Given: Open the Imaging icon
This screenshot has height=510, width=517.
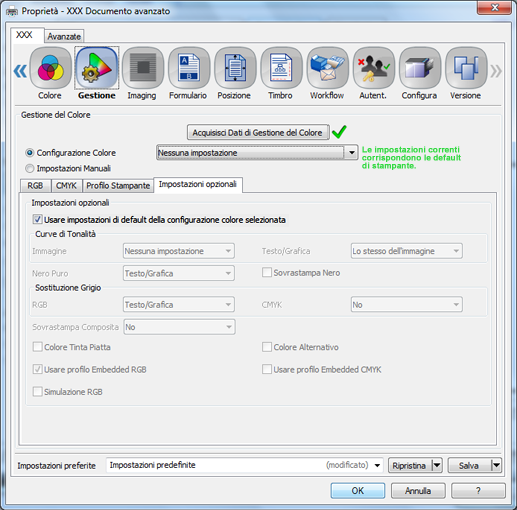Looking at the screenshot, I should pyautogui.click(x=143, y=68).
